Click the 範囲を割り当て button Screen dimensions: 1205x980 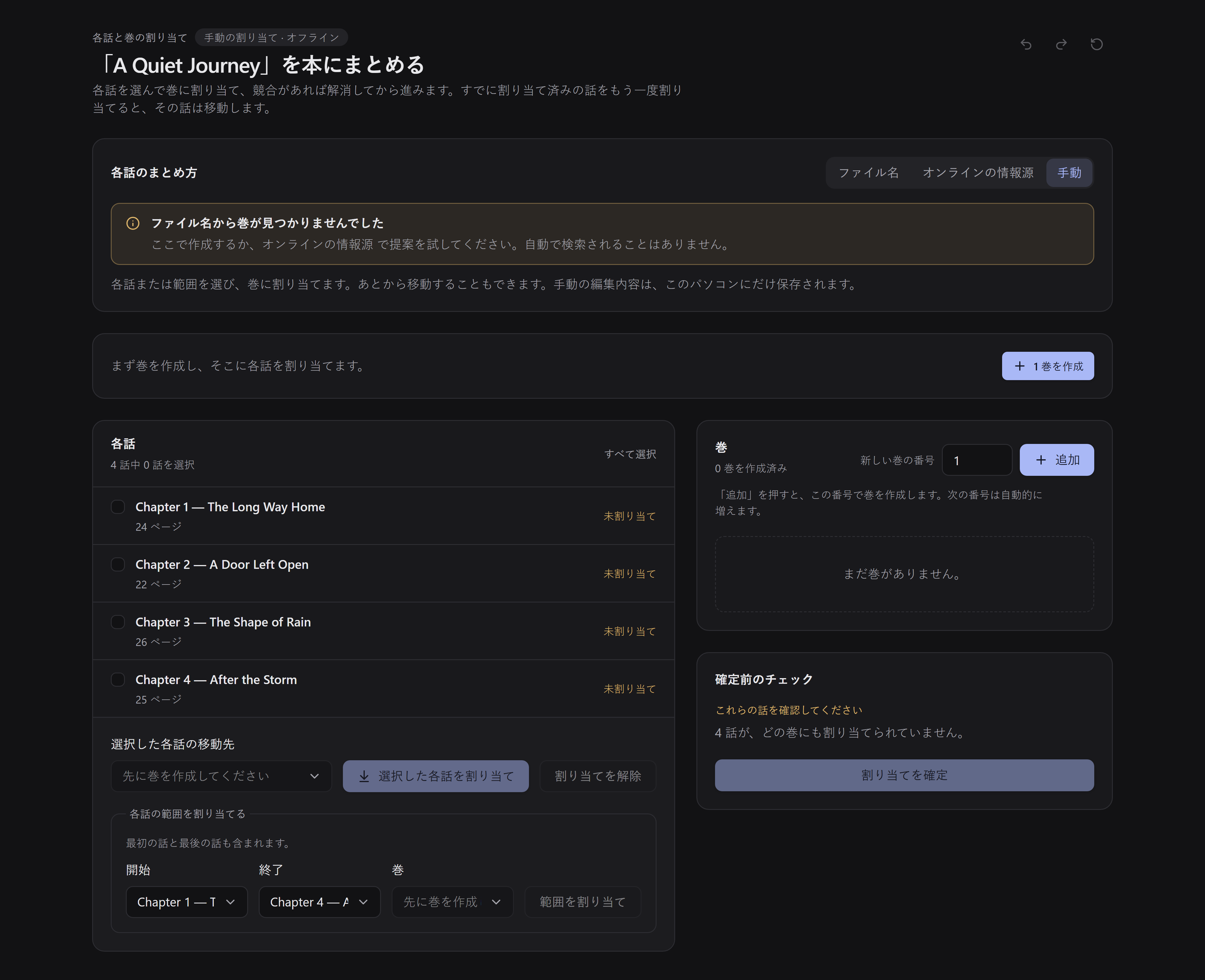tap(583, 902)
